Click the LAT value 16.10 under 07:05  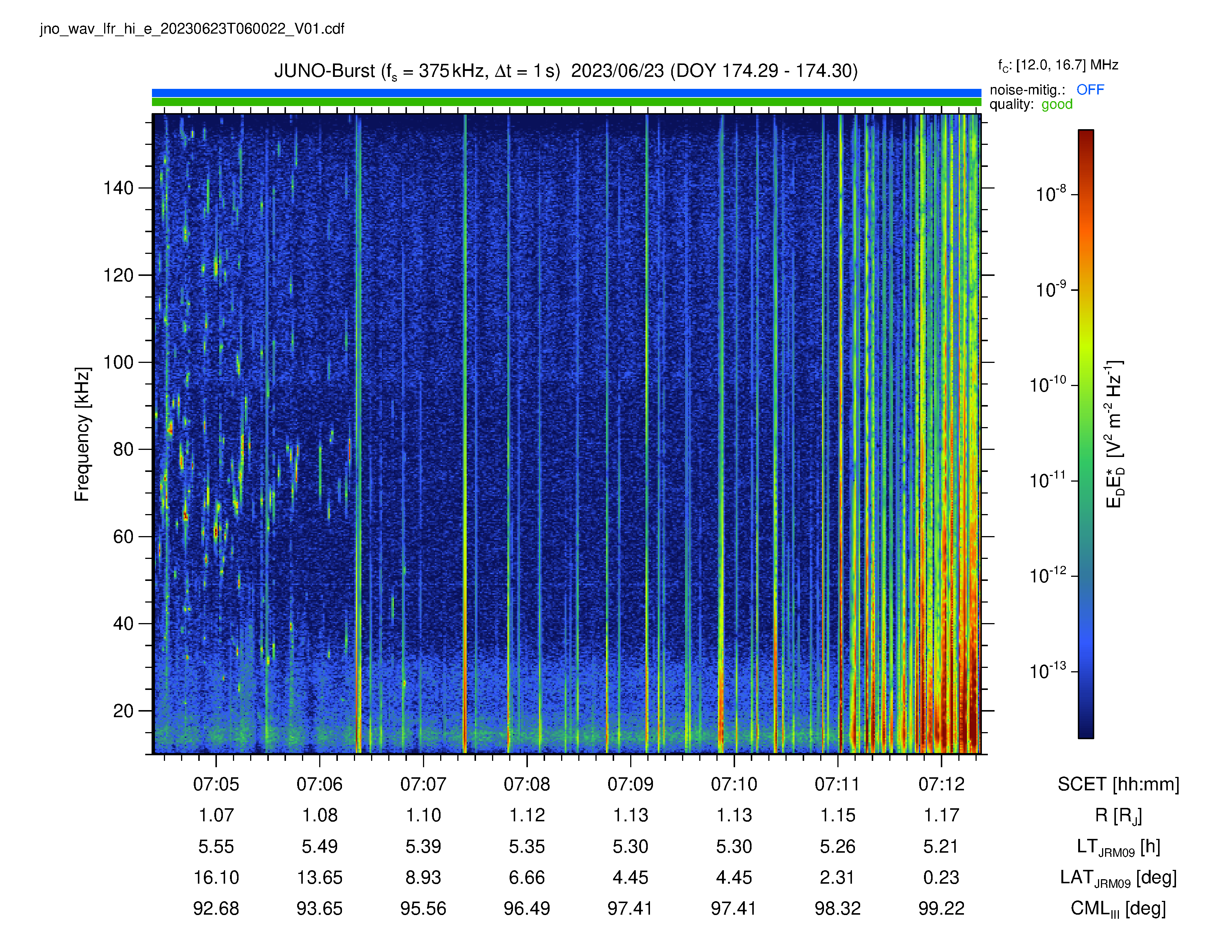point(216,878)
